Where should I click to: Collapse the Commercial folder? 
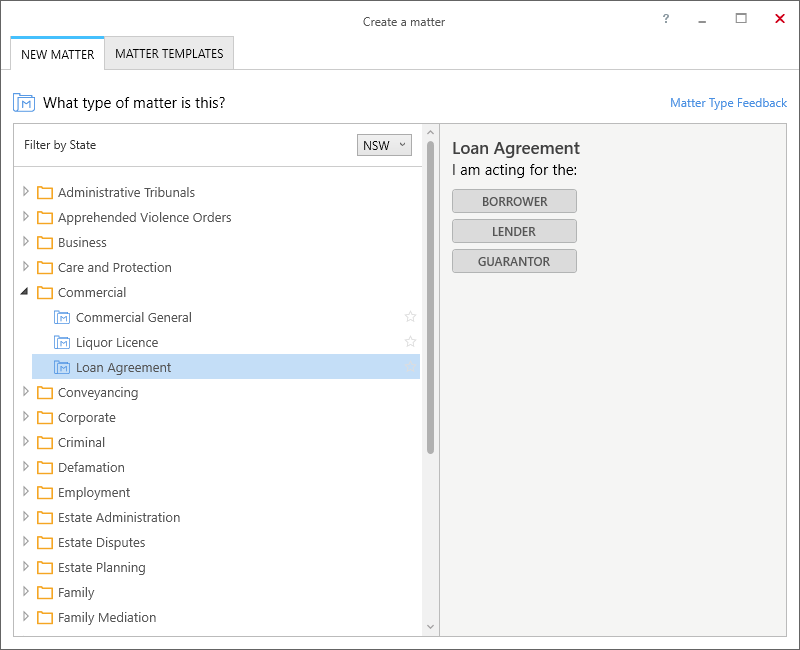pos(24,292)
